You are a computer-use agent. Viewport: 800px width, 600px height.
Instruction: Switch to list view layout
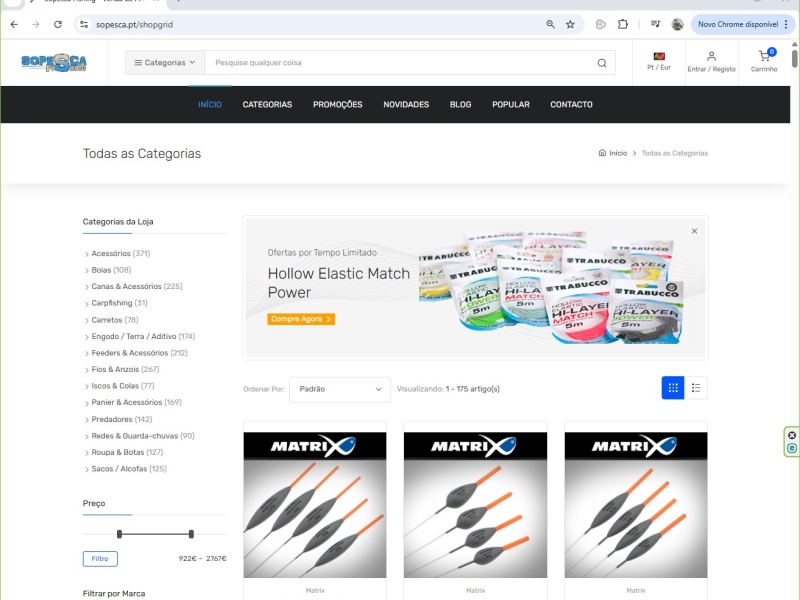tap(696, 388)
